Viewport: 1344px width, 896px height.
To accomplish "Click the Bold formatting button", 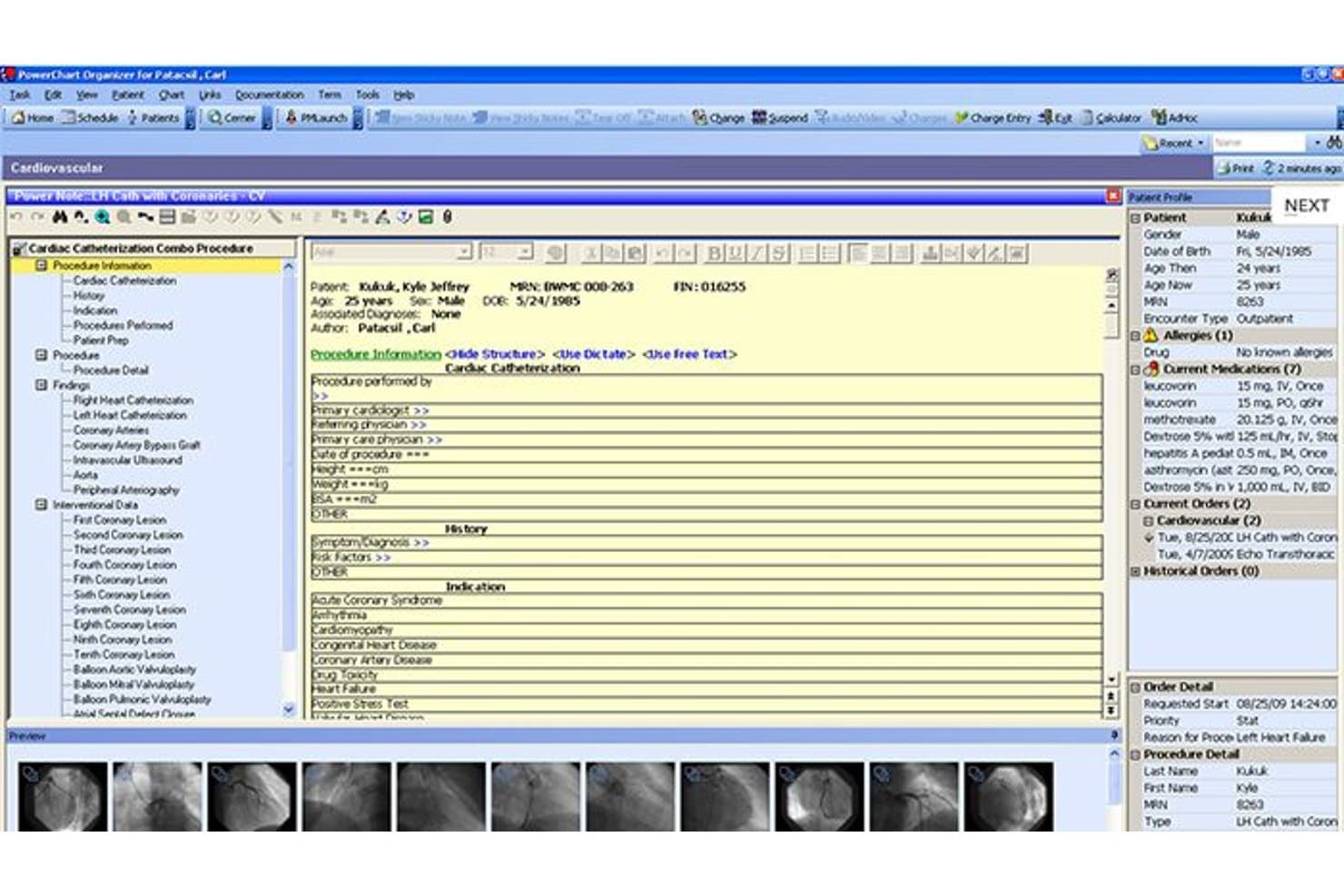I will click(x=714, y=253).
